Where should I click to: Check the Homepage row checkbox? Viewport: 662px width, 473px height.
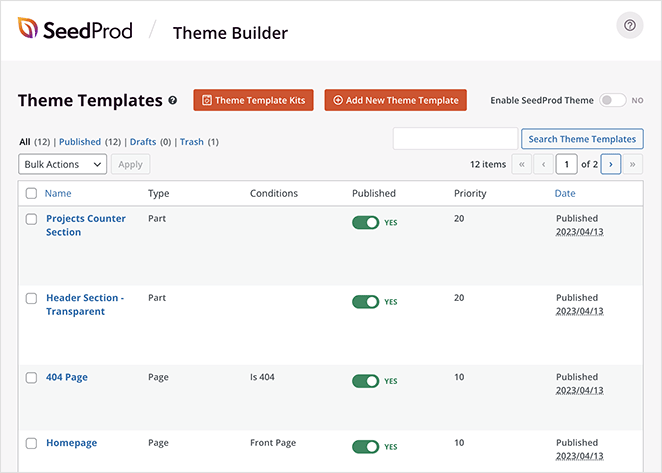pos(31,443)
